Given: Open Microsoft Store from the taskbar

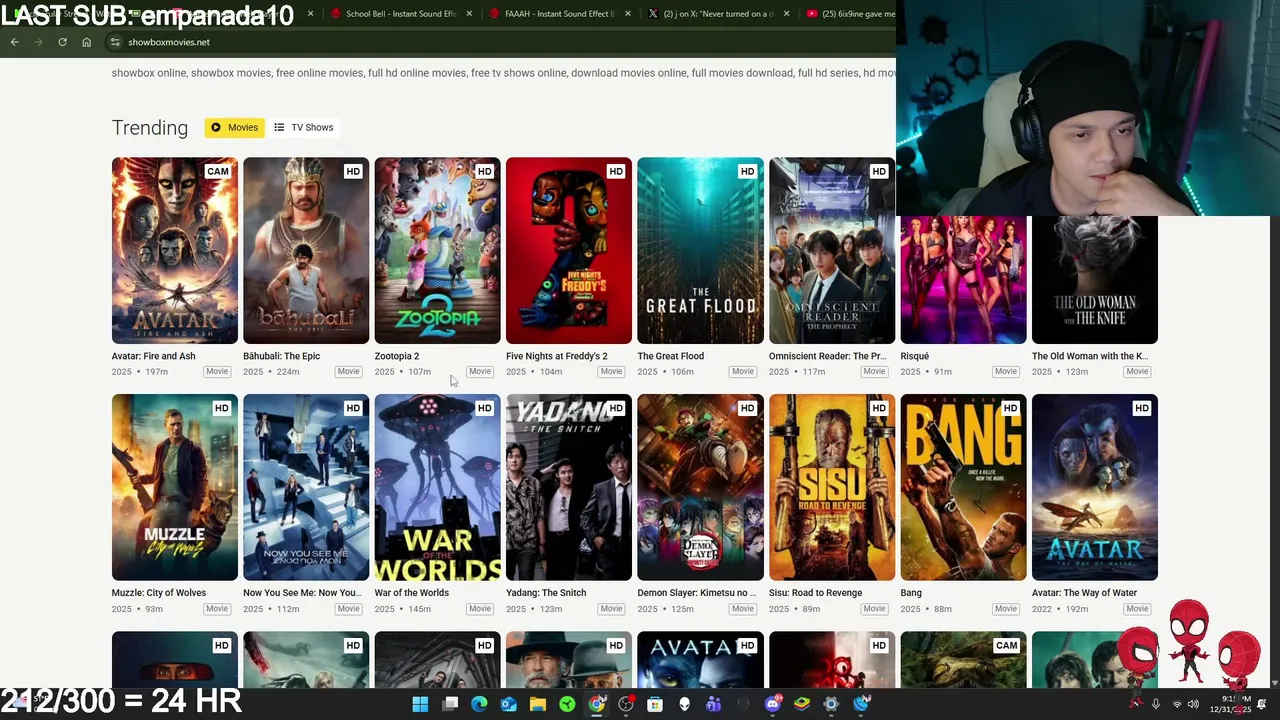Looking at the screenshot, I should (655, 704).
